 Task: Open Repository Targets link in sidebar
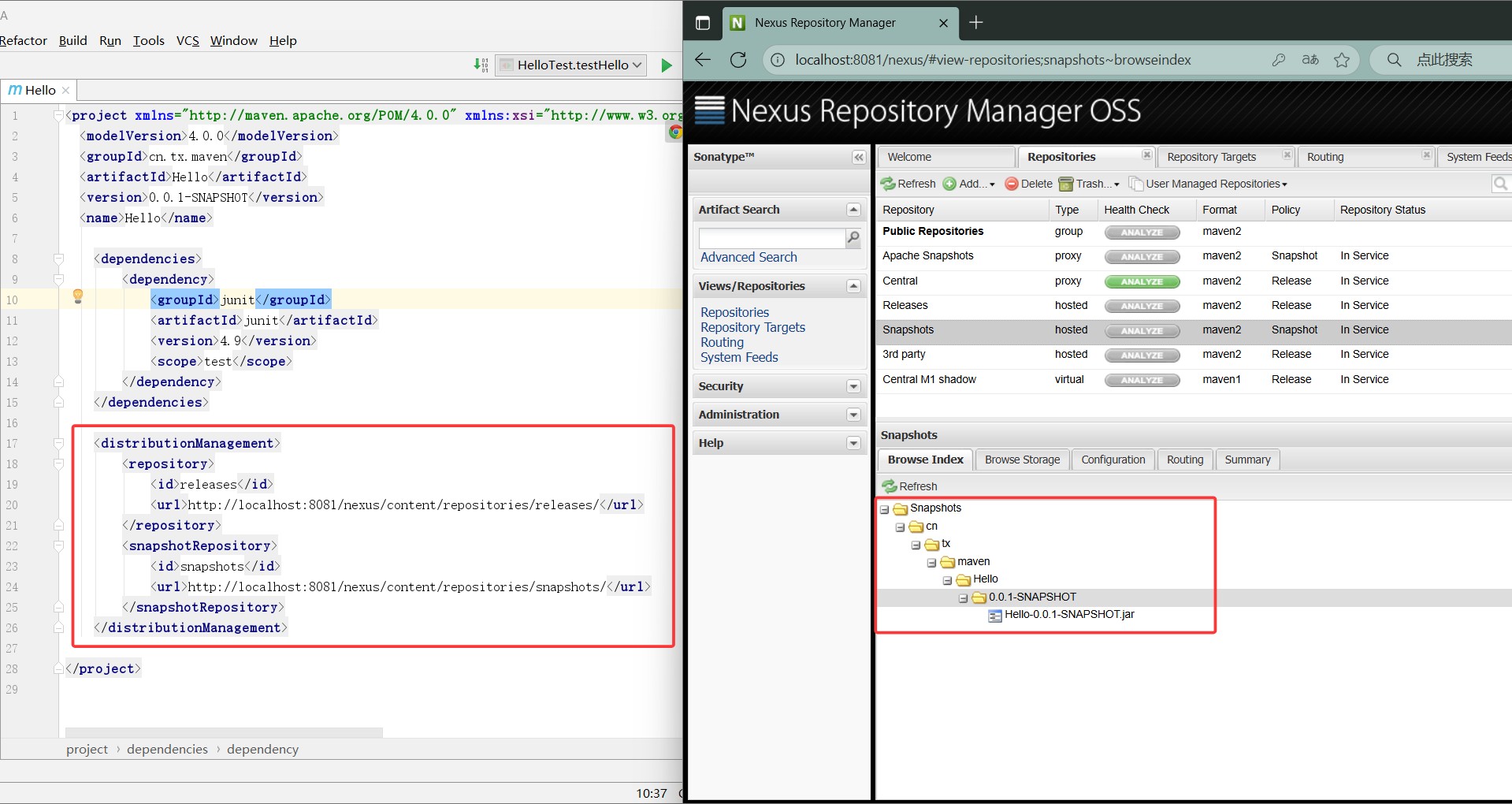click(x=752, y=327)
